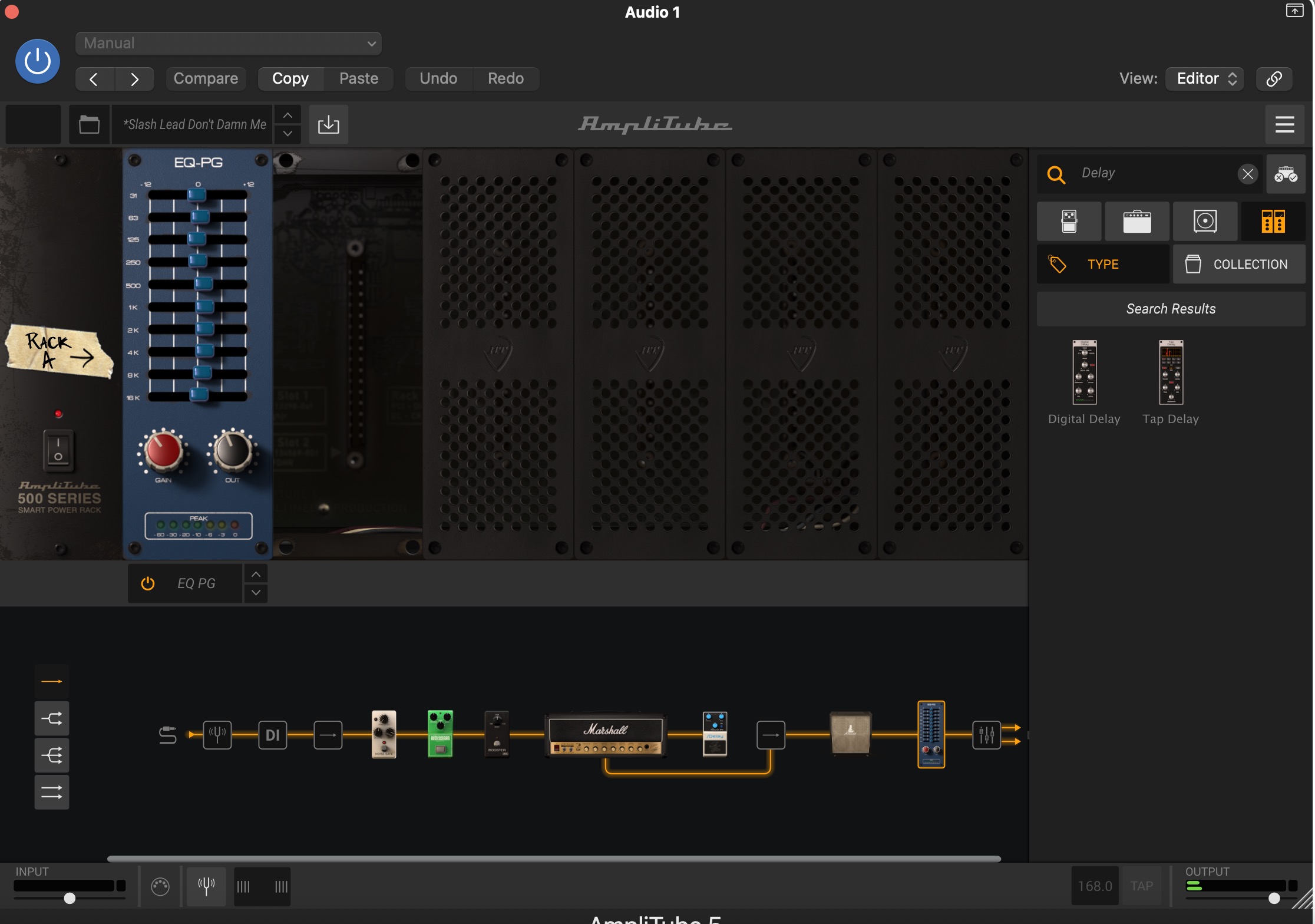Select the noise gate pedal in chain
This screenshot has height=924, width=1315.
384,734
